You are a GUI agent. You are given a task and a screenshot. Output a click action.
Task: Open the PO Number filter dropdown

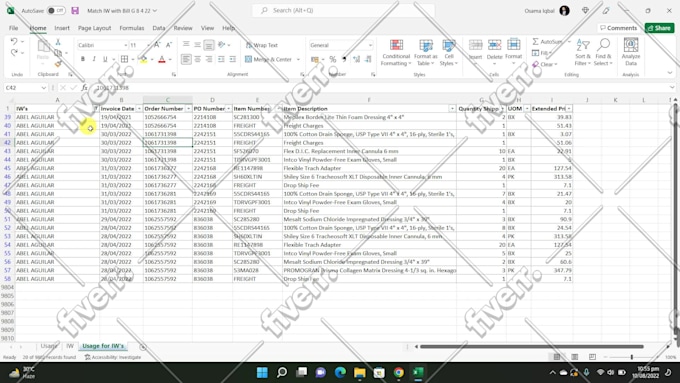pyautogui.click(x=229, y=108)
